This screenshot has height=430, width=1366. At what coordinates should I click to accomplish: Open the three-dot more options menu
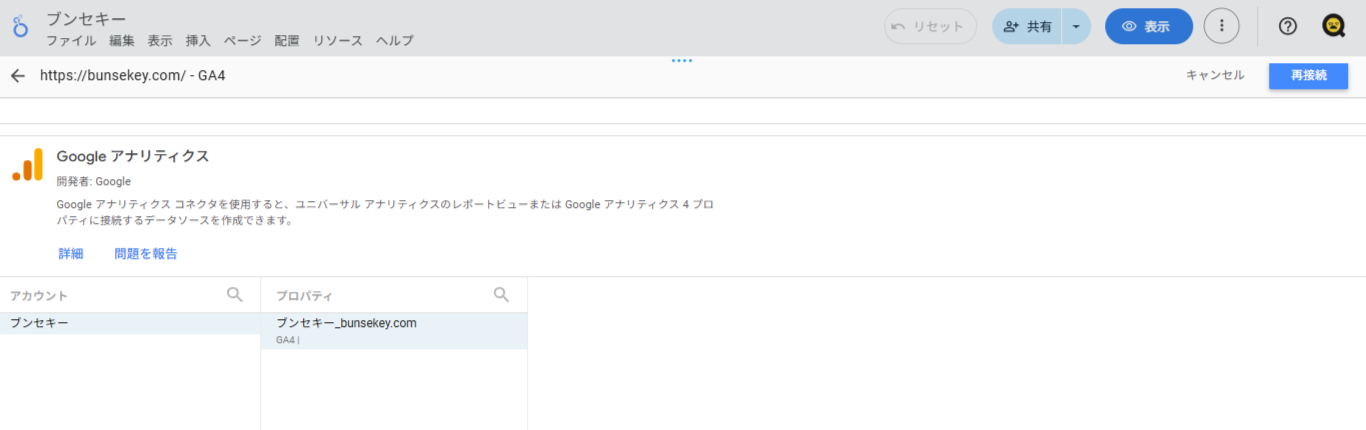tap(1221, 27)
